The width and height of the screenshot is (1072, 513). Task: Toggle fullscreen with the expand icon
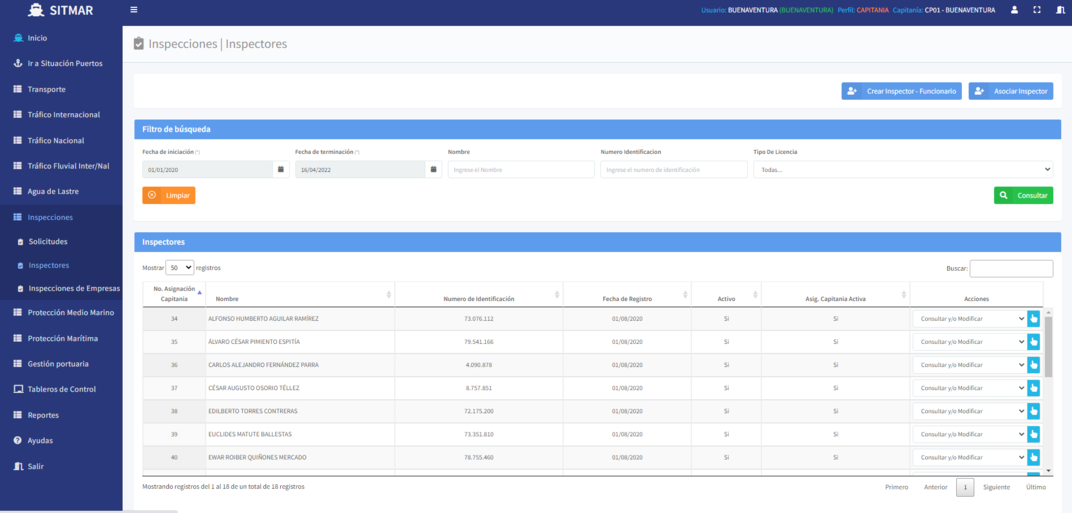1037,10
